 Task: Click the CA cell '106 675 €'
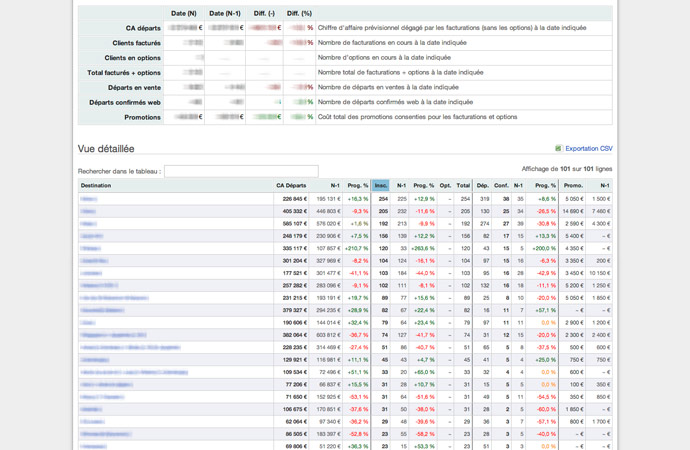pyautogui.click(x=294, y=409)
